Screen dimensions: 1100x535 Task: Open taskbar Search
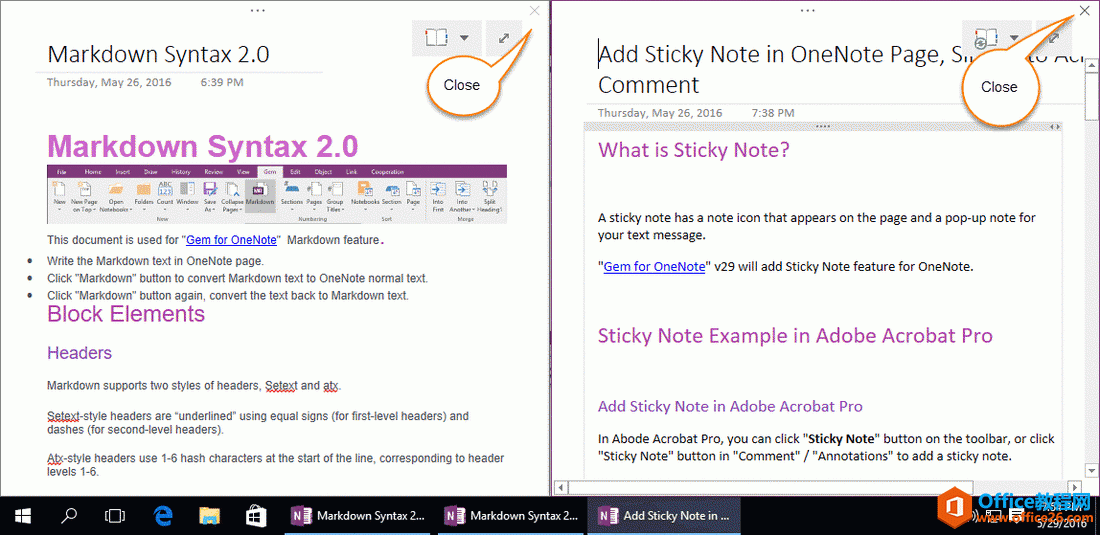coord(69,517)
